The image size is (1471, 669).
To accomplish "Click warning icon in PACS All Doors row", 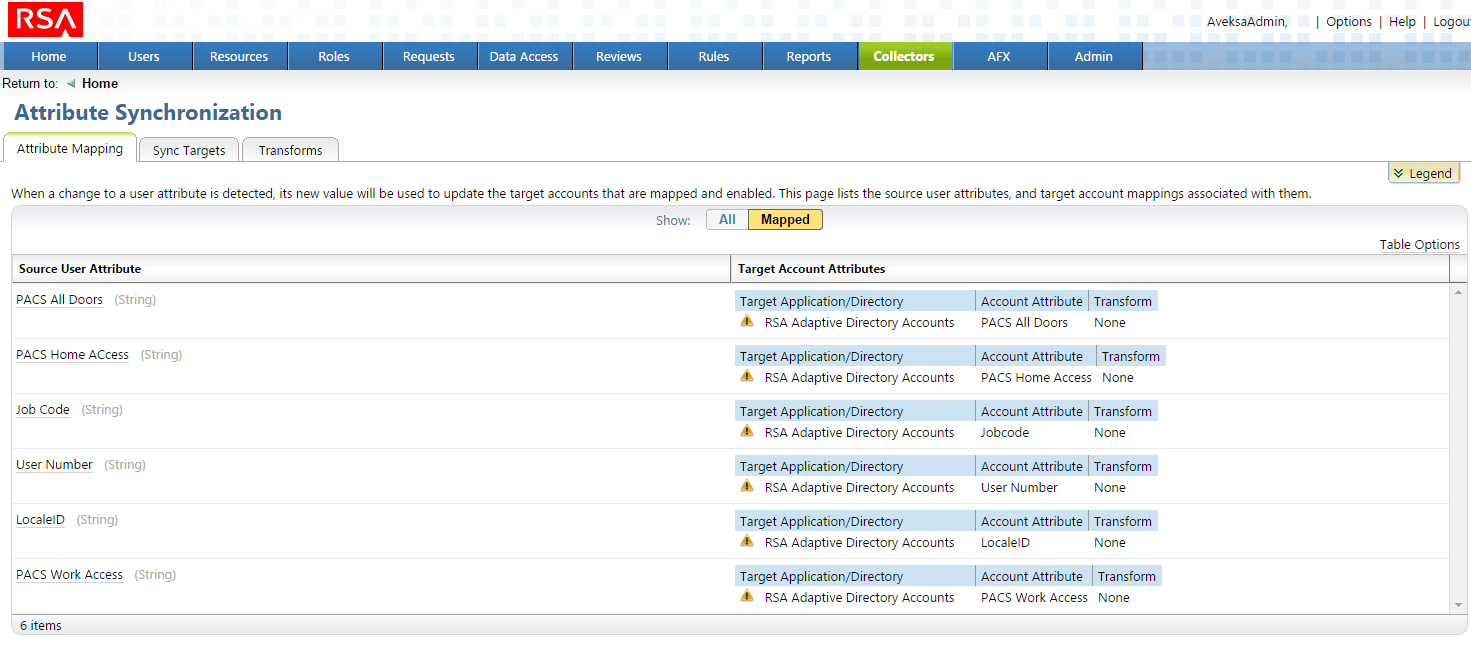I will (747, 321).
